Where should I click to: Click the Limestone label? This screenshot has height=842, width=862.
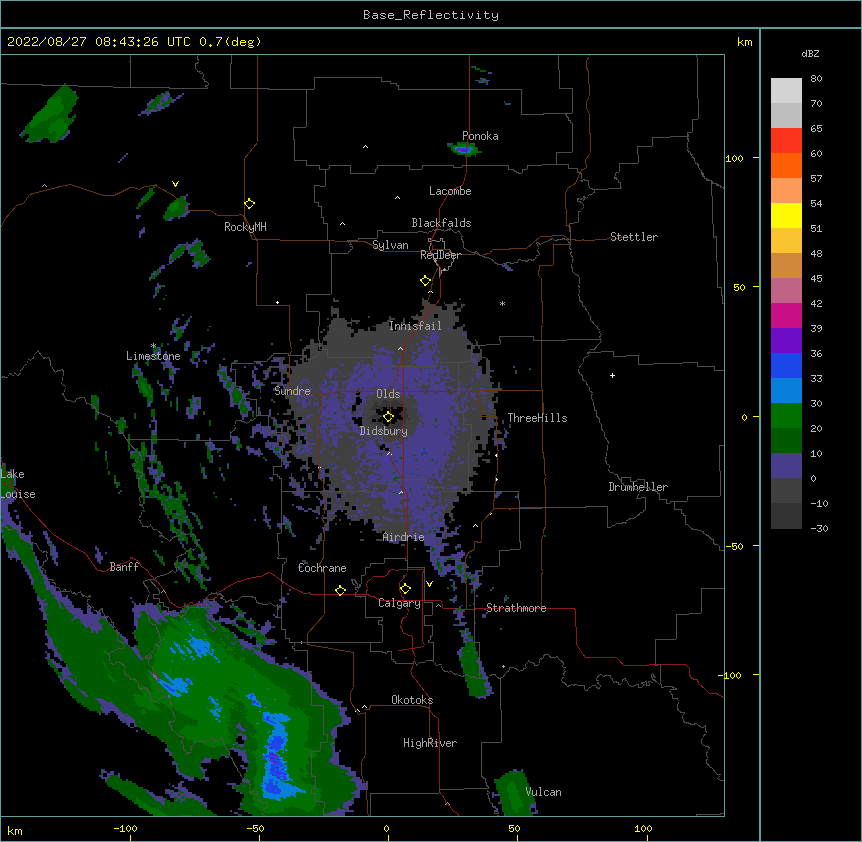coord(153,356)
